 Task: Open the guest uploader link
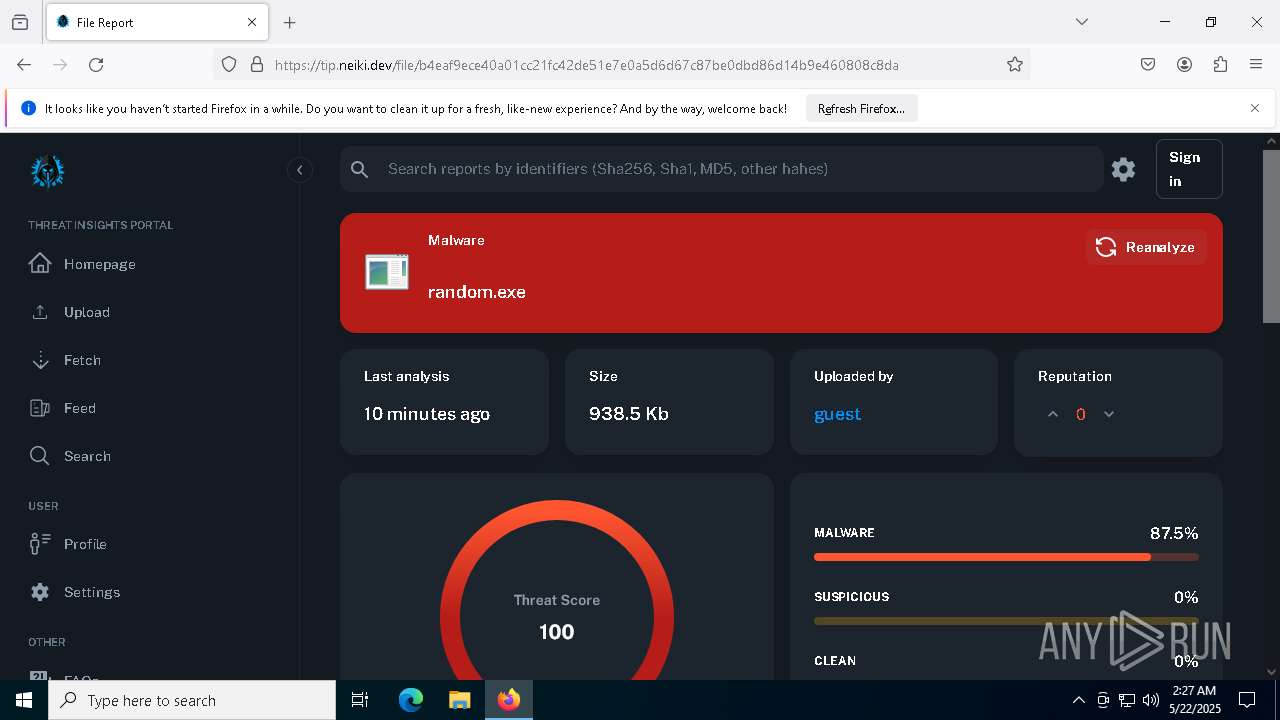[x=837, y=414]
